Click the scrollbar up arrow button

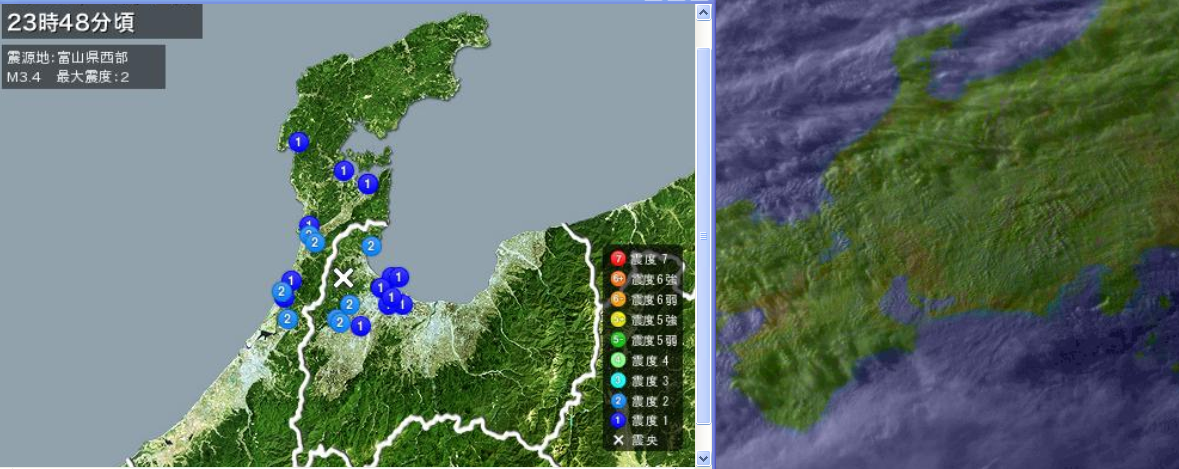pyautogui.click(x=703, y=12)
